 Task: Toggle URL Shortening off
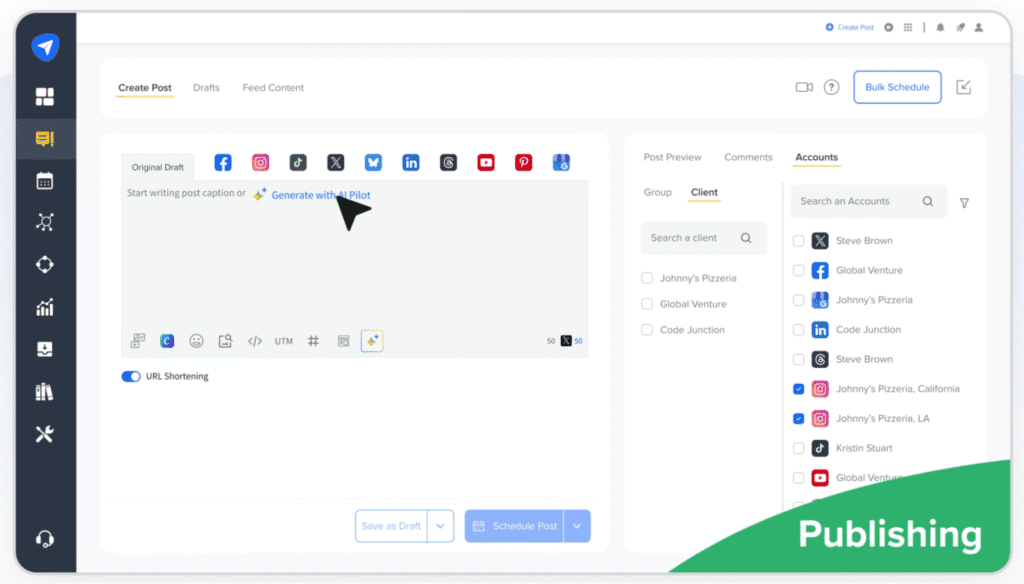(x=130, y=376)
